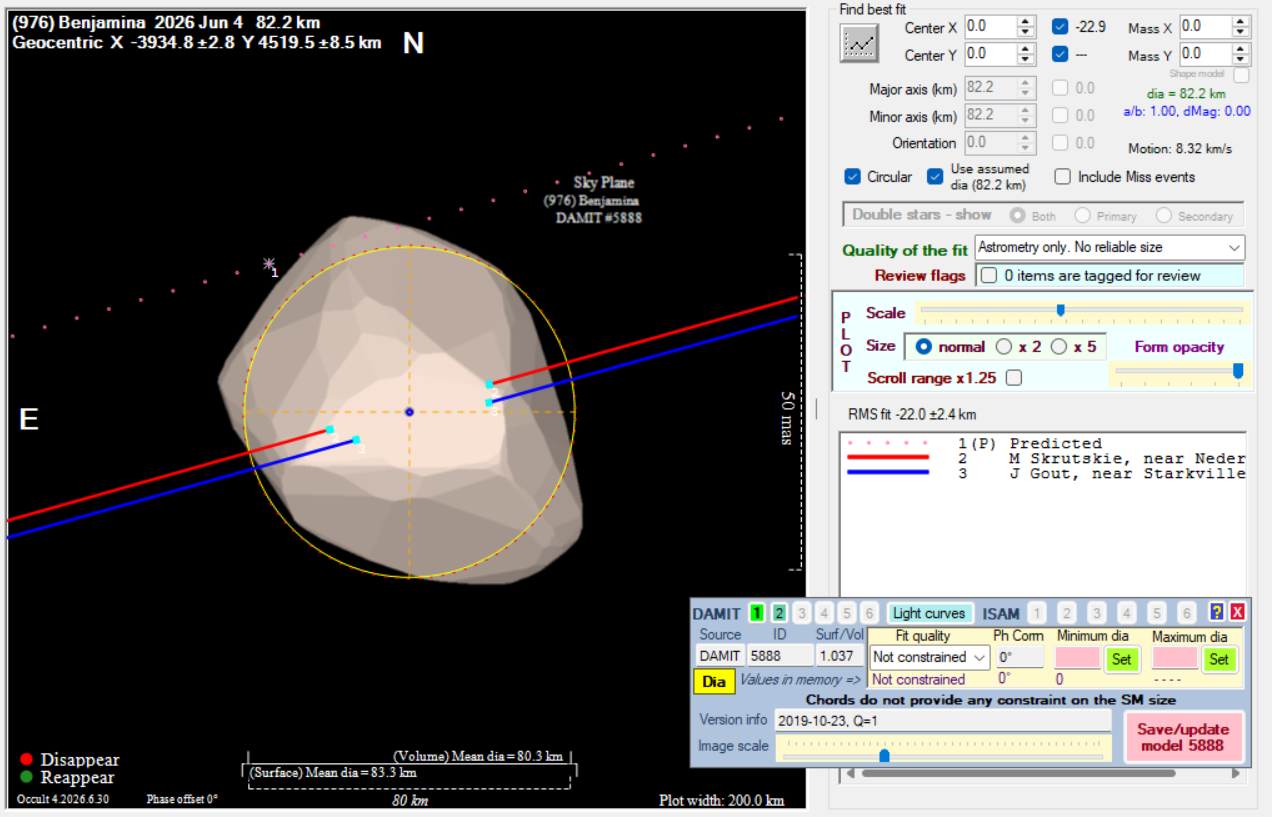Click the Light curves button
Image resolution: width=1272 pixels, height=817 pixels.
pyautogui.click(x=929, y=613)
